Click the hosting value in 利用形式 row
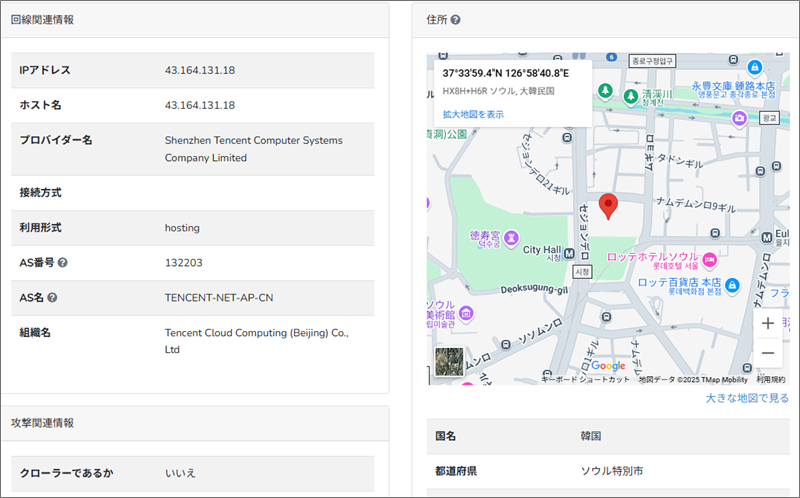Viewport: 800px width, 498px height. click(x=182, y=228)
